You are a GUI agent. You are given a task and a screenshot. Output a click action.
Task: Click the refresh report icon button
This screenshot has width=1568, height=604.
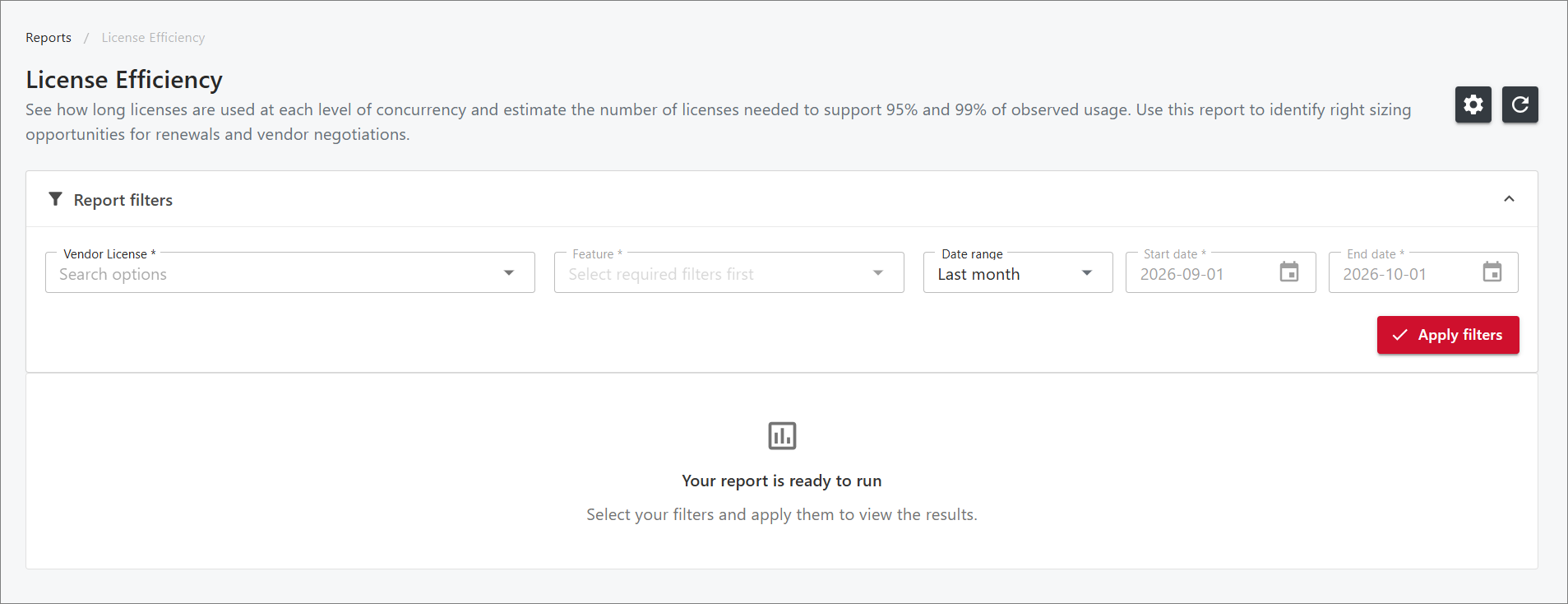click(x=1519, y=105)
